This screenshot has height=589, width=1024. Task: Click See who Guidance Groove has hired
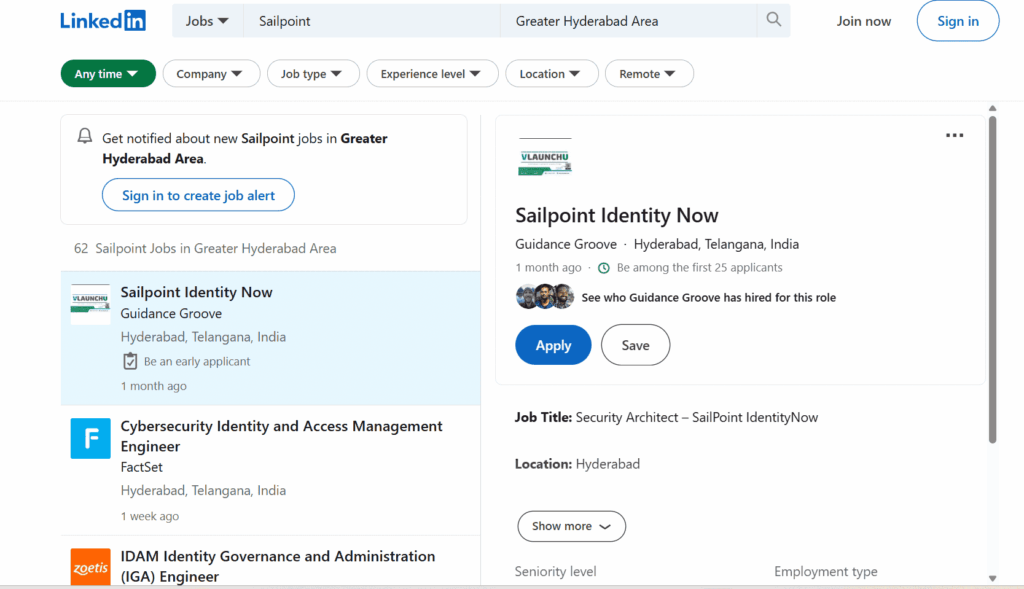[x=709, y=297]
